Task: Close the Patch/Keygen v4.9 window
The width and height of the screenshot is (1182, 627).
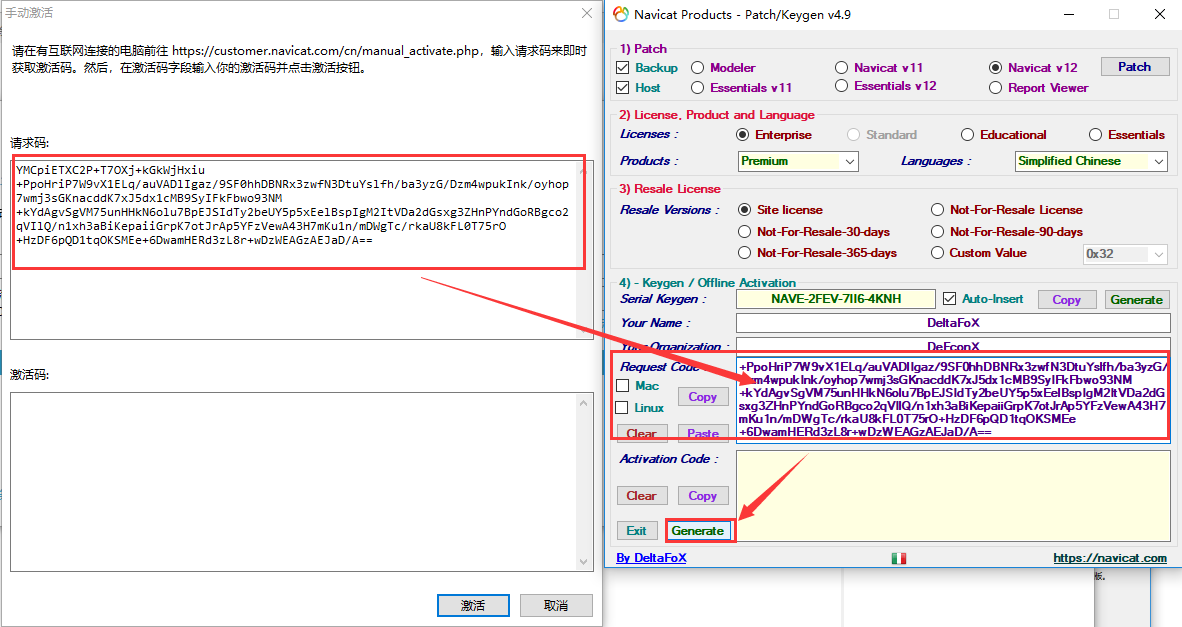Action: (x=1160, y=14)
